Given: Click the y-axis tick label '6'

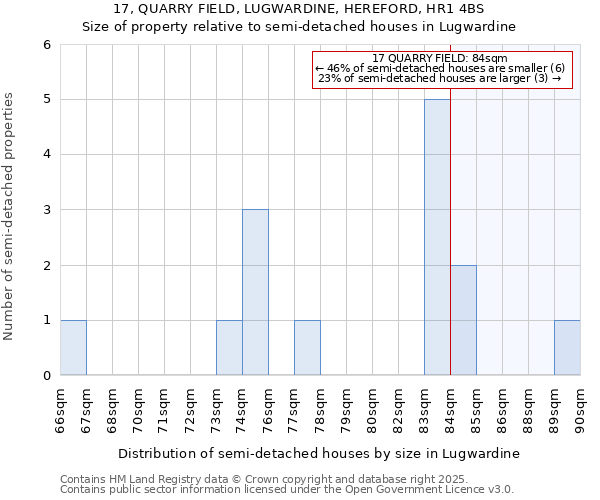Looking at the screenshot, I should (47, 45).
